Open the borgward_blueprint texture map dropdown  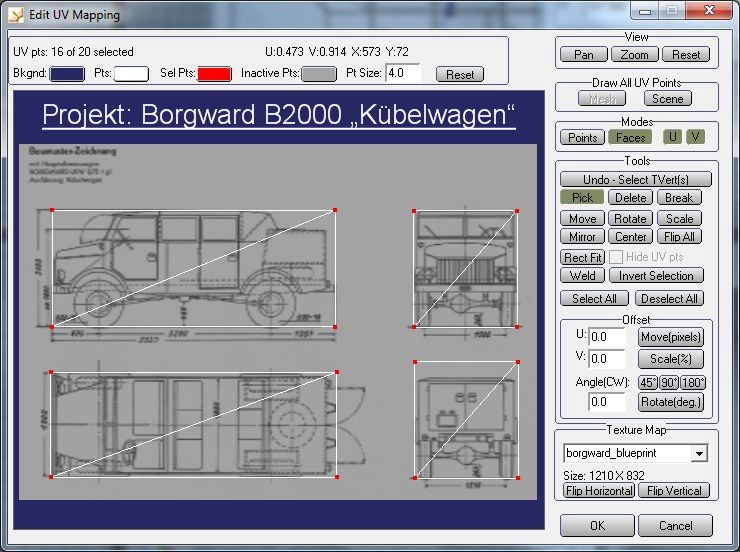(x=699, y=453)
